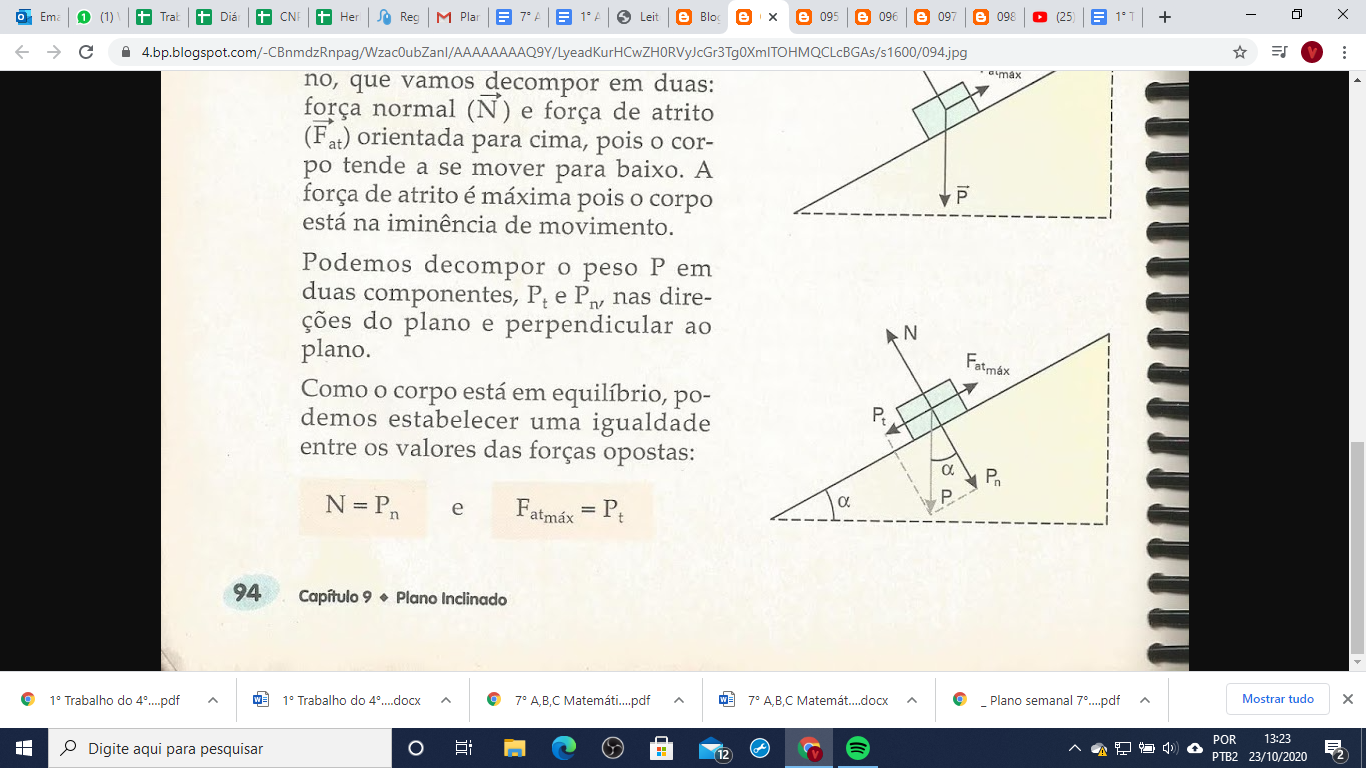Switch to the 'Reg' tab
The height and width of the screenshot is (768, 1366).
click(x=397, y=17)
